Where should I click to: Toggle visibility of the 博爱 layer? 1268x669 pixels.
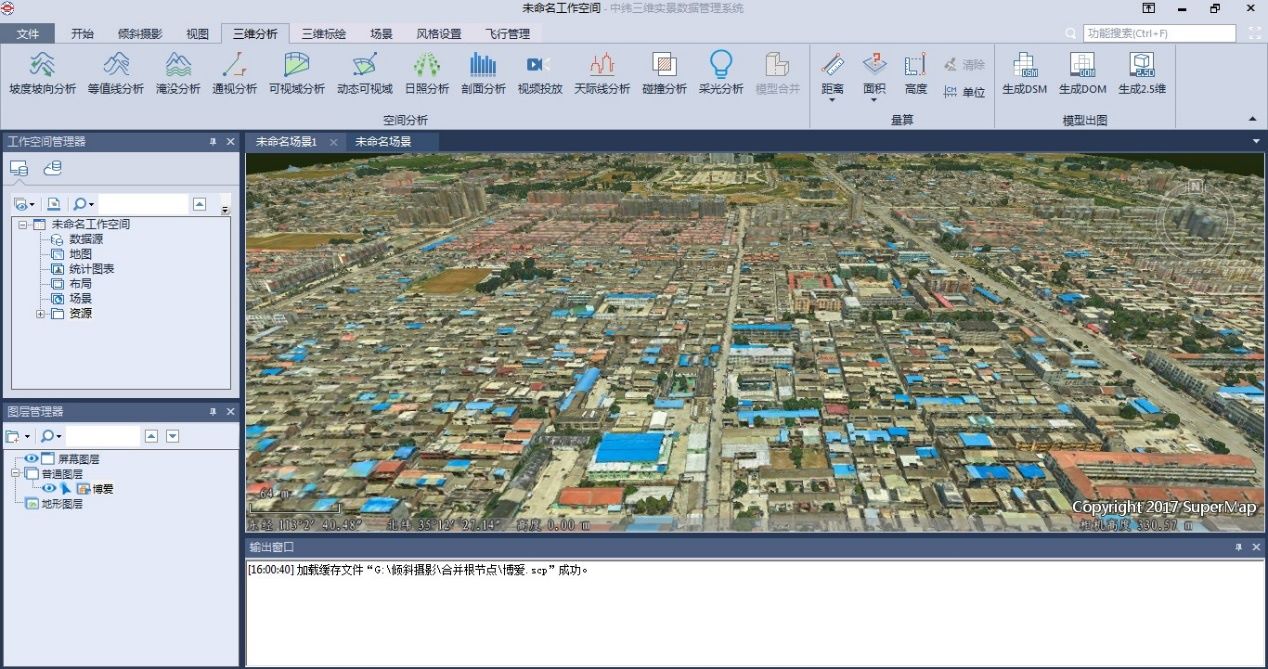pos(48,489)
